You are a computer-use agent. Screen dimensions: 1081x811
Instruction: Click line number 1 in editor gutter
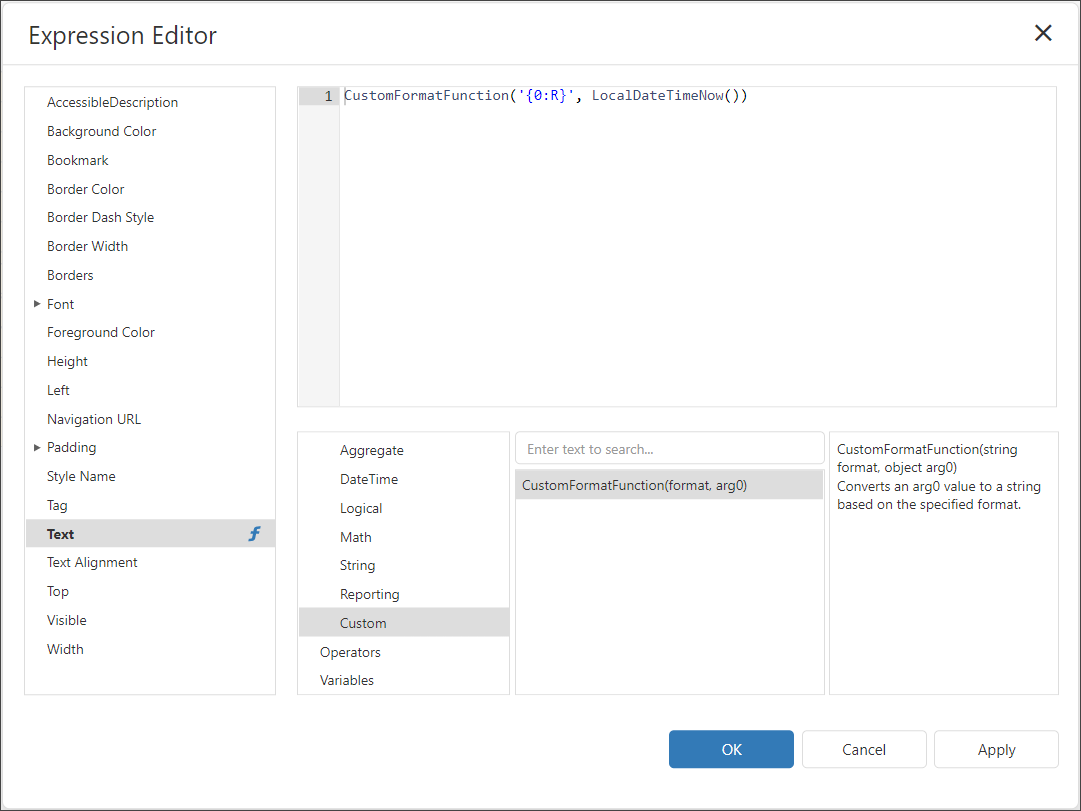[x=328, y=96]
